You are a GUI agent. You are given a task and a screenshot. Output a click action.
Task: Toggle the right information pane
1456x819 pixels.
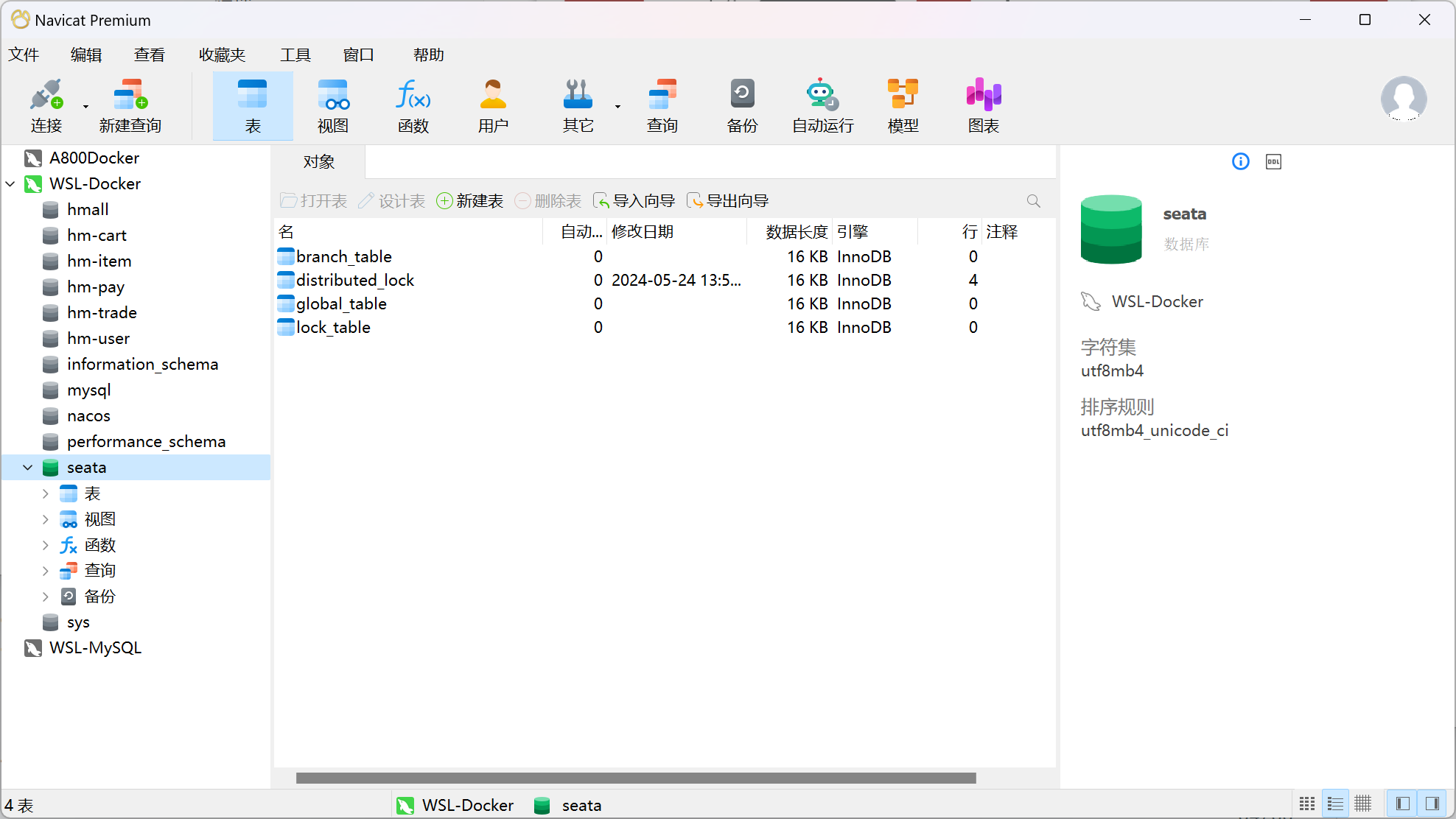click(x=1432, y=804)
